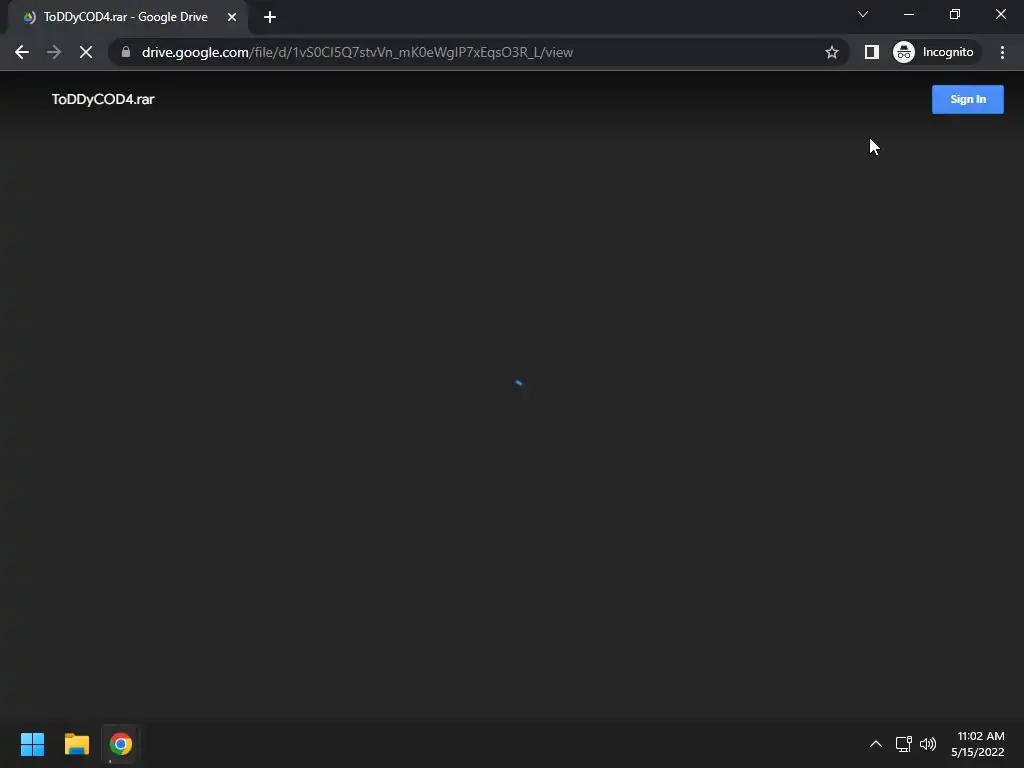Select the ToDDyCOD4.rar Google Drive tab
Image resolution: width=1024 pixels, height=768 pixels.
pos(127,17)
